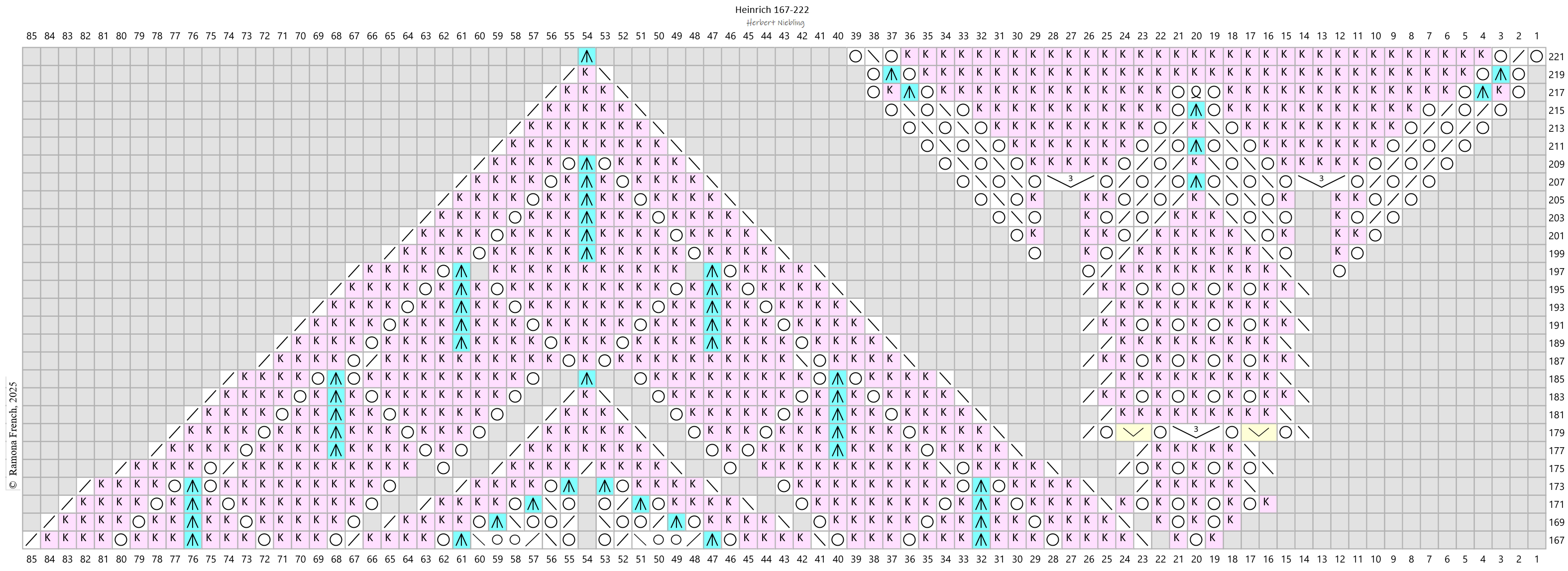Click the left '3' bracket symbol in row 207
The height and width of the screenshot is (571, 1568).
[x=1070, y=181]
